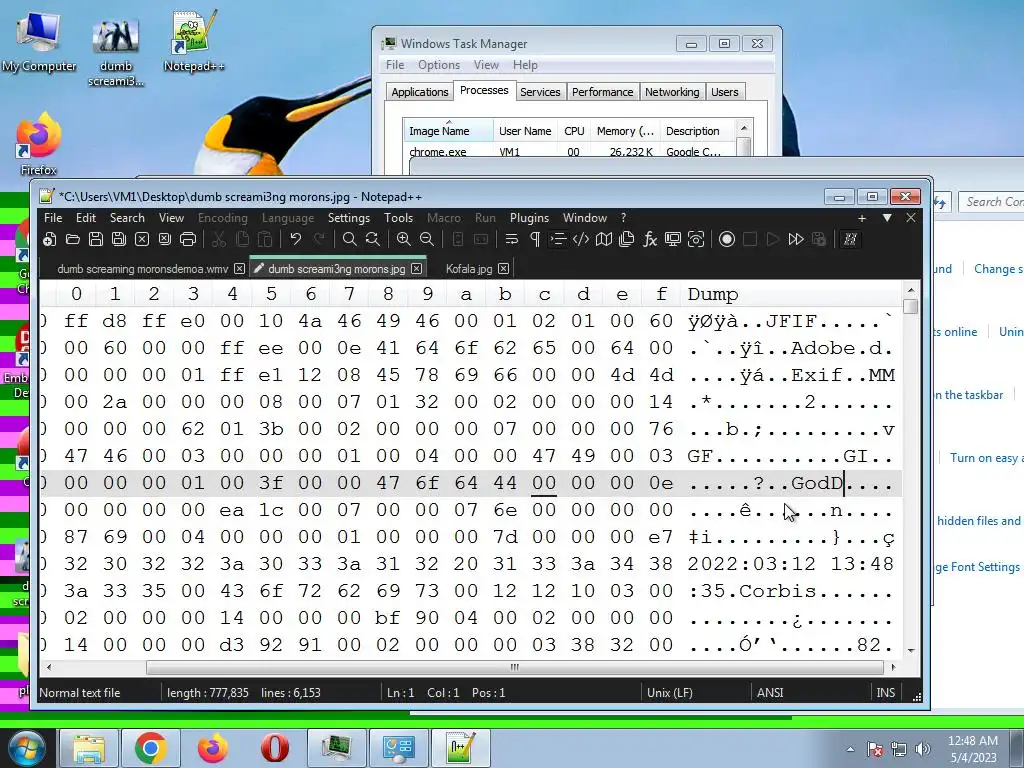Switch to the Kofala.jpg tab
The height and width of the screenshot is (768, 1024).
click(x=469, y=269)
